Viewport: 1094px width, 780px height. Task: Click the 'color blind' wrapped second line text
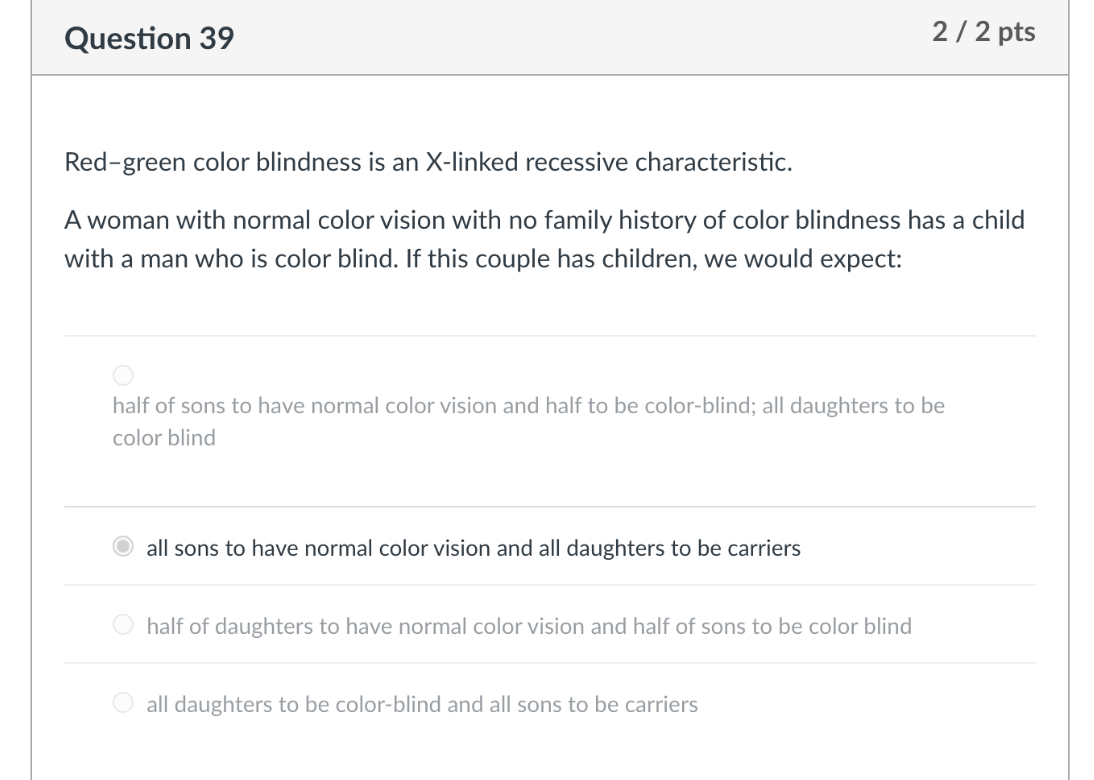click(162, 437)
